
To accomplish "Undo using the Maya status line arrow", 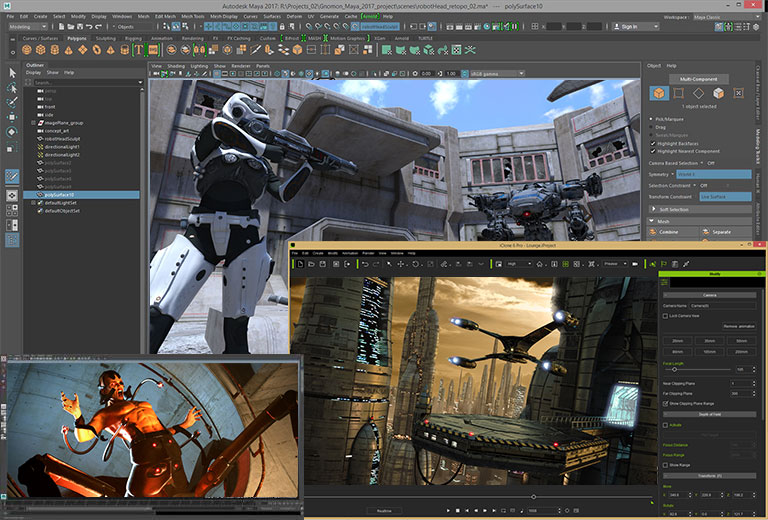I will pyautogui.click(x=89, y=26).
